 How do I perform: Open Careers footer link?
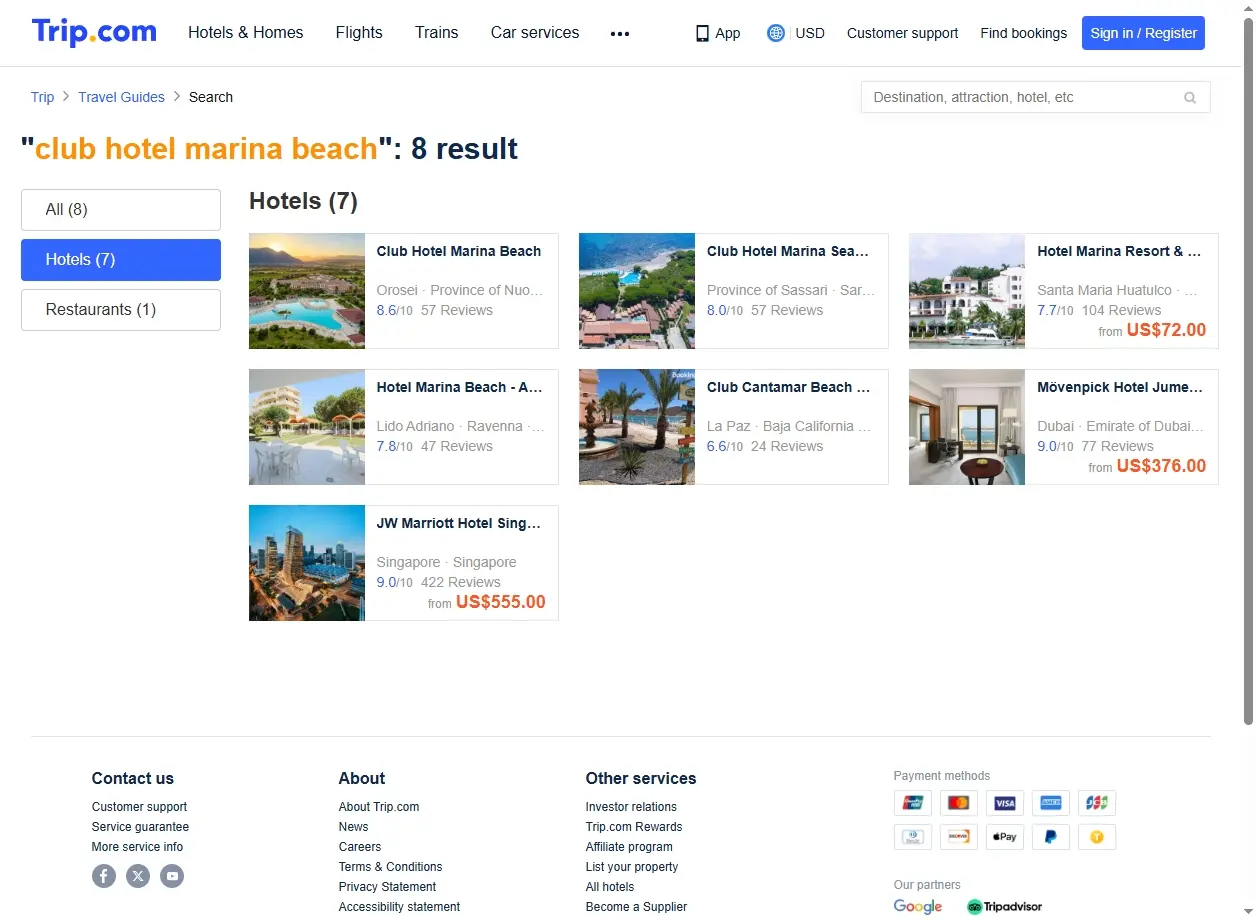tap(360, 847)
